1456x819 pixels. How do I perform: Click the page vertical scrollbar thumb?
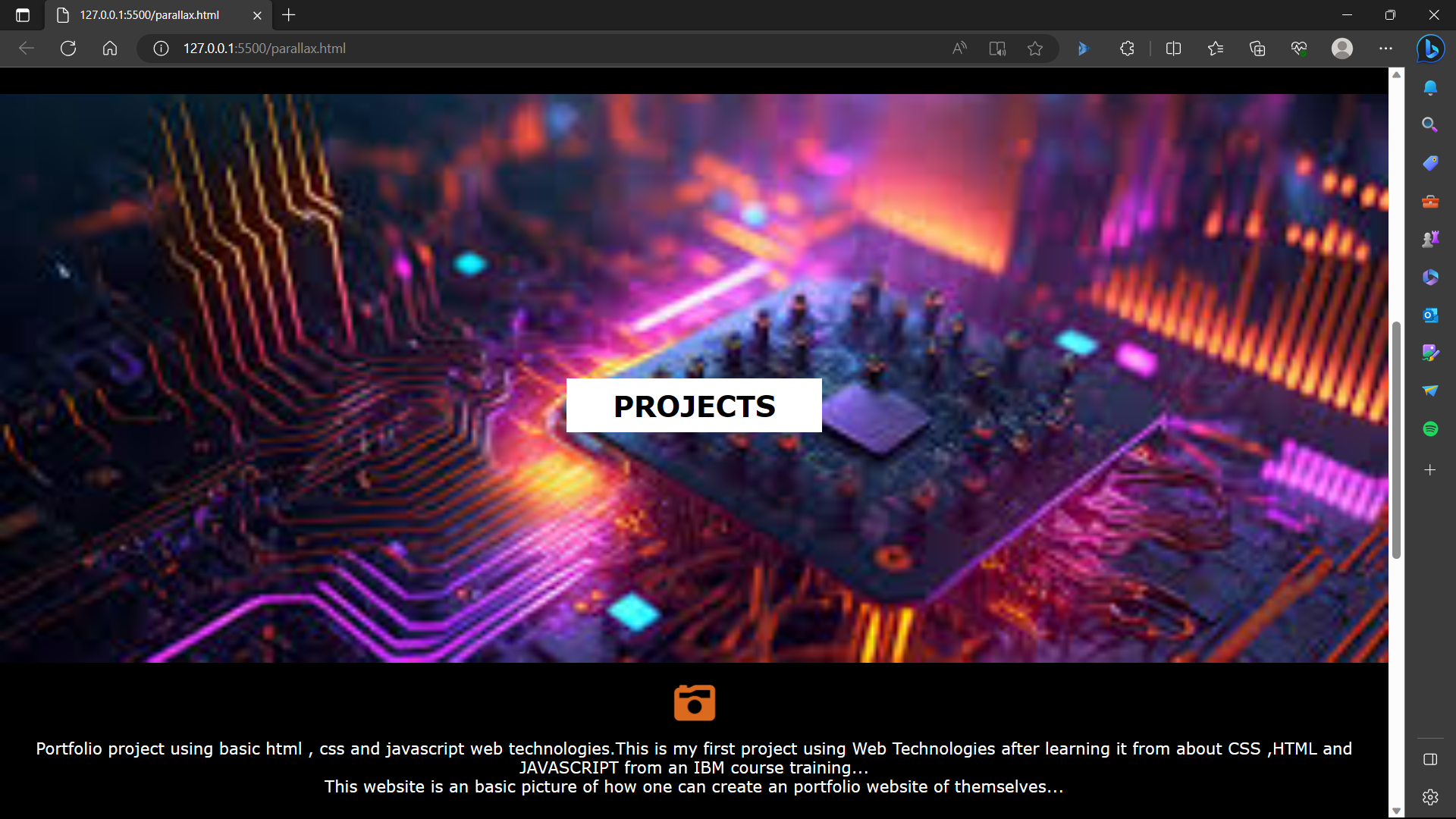(1396, 440)
